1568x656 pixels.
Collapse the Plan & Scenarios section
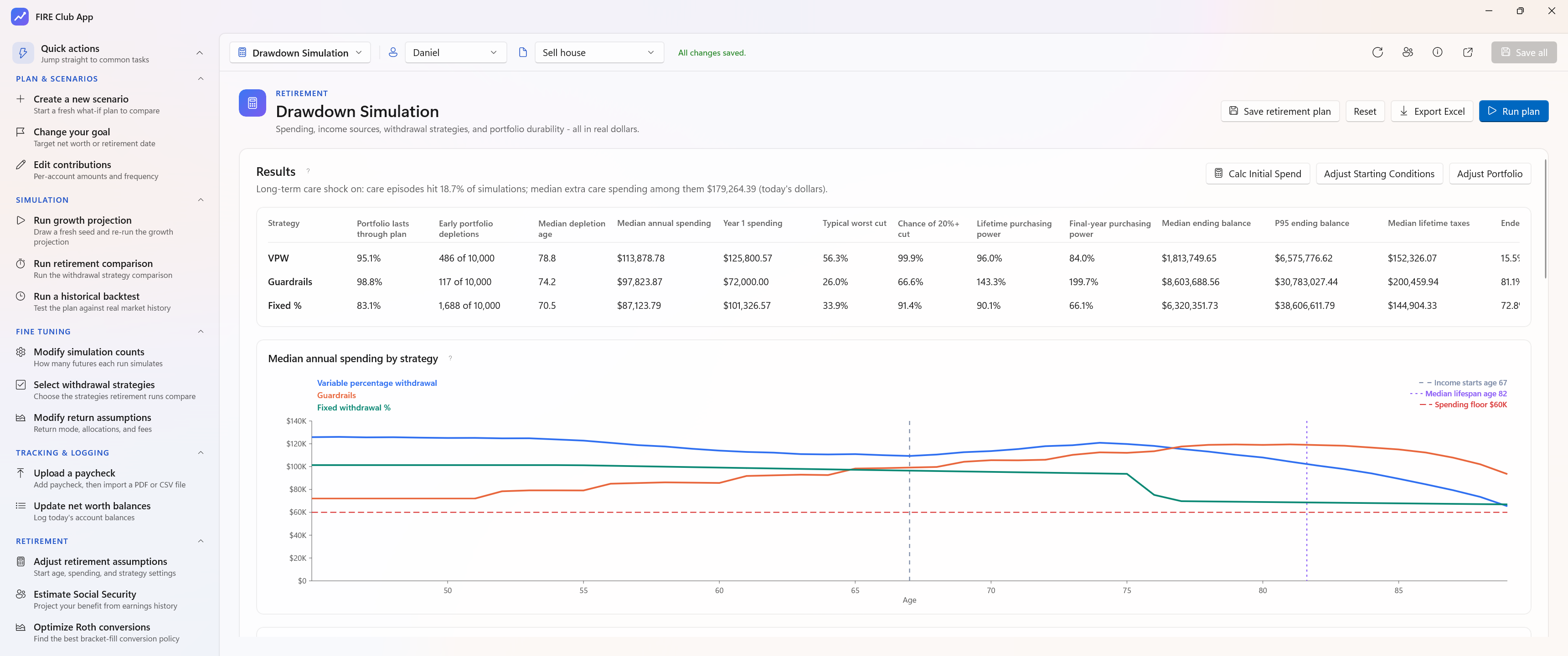201,78
